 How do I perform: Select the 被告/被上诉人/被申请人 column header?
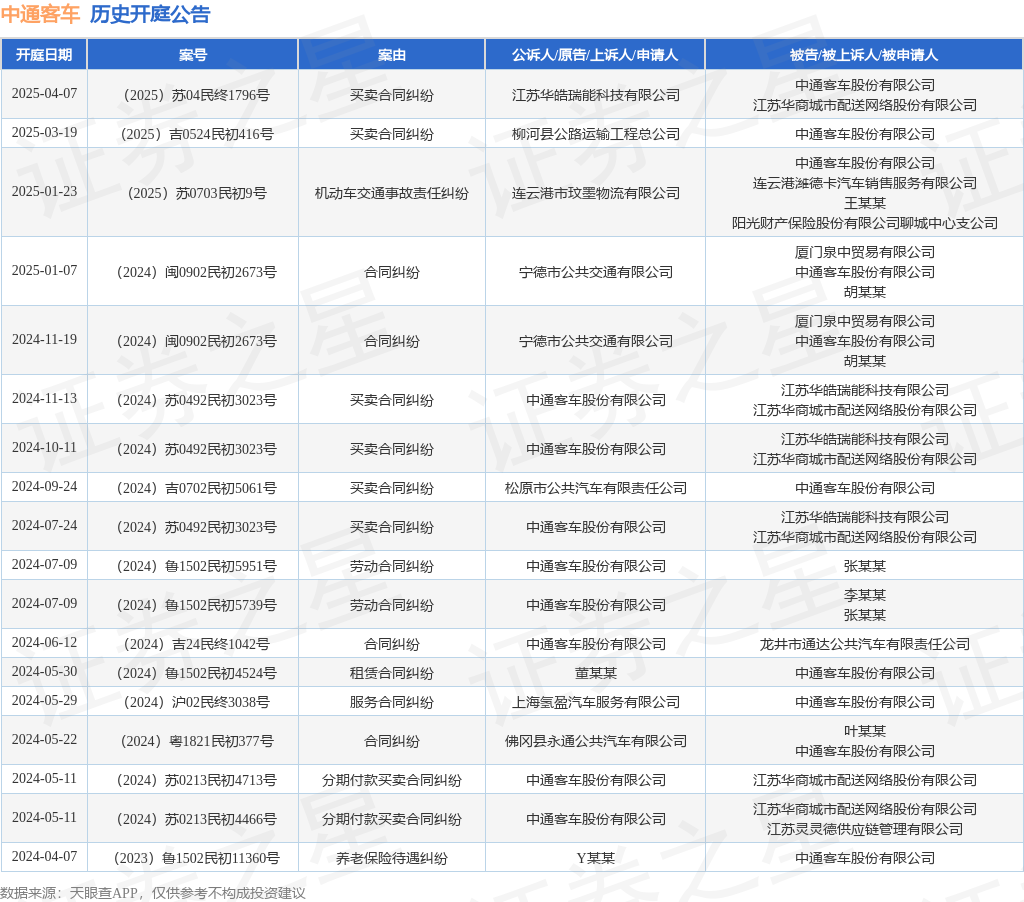pos(864,55)
